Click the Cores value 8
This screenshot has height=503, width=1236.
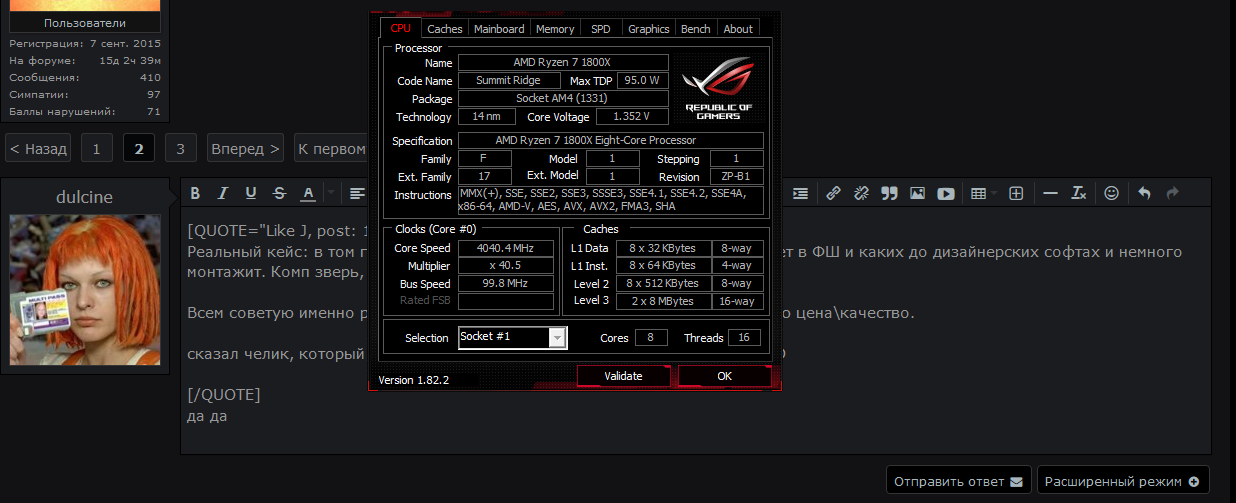pyautogui.click(x=651, y=338)
